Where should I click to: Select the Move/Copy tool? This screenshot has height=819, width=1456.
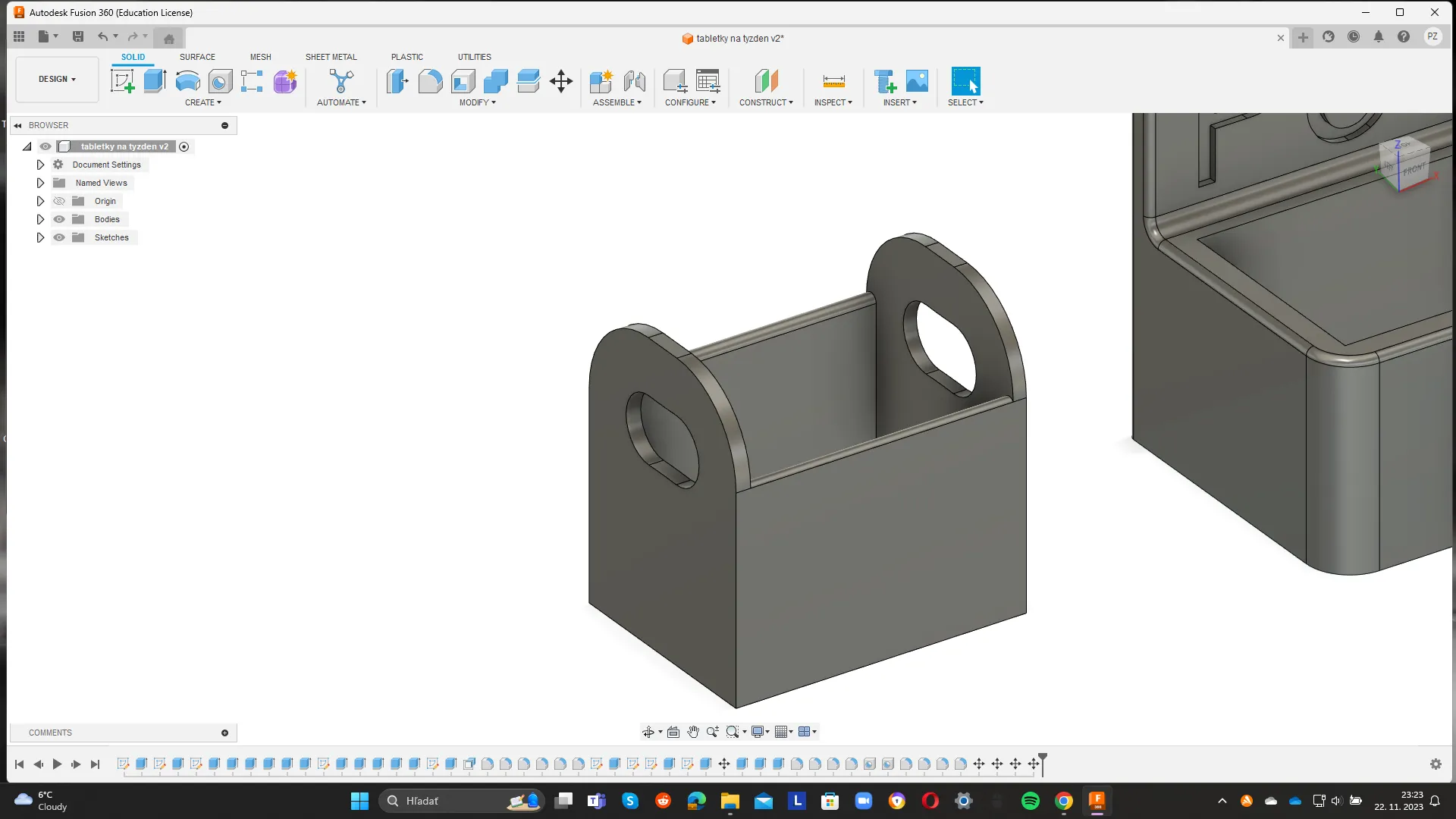(561, 81)
